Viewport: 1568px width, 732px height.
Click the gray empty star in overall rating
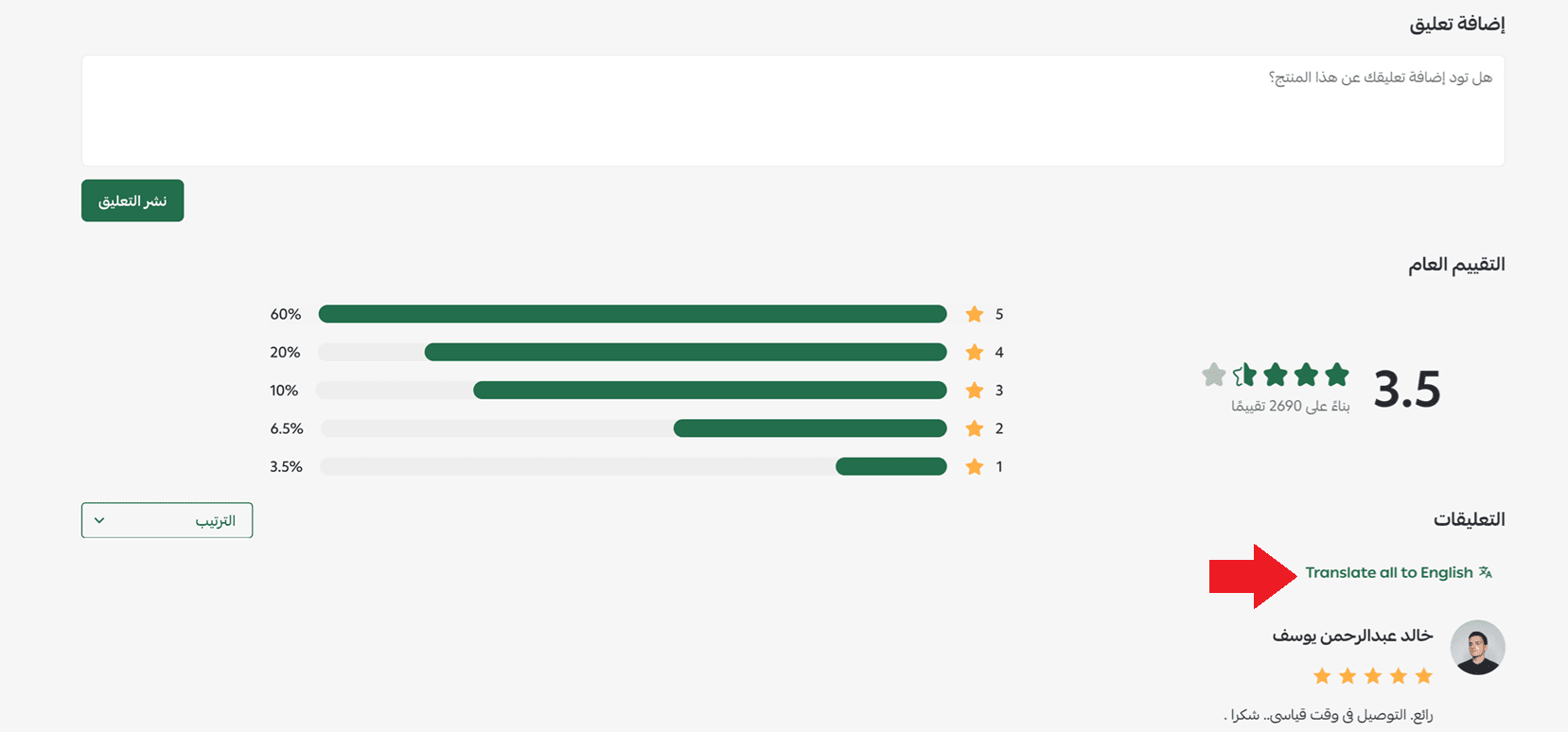coord(1213,375)
